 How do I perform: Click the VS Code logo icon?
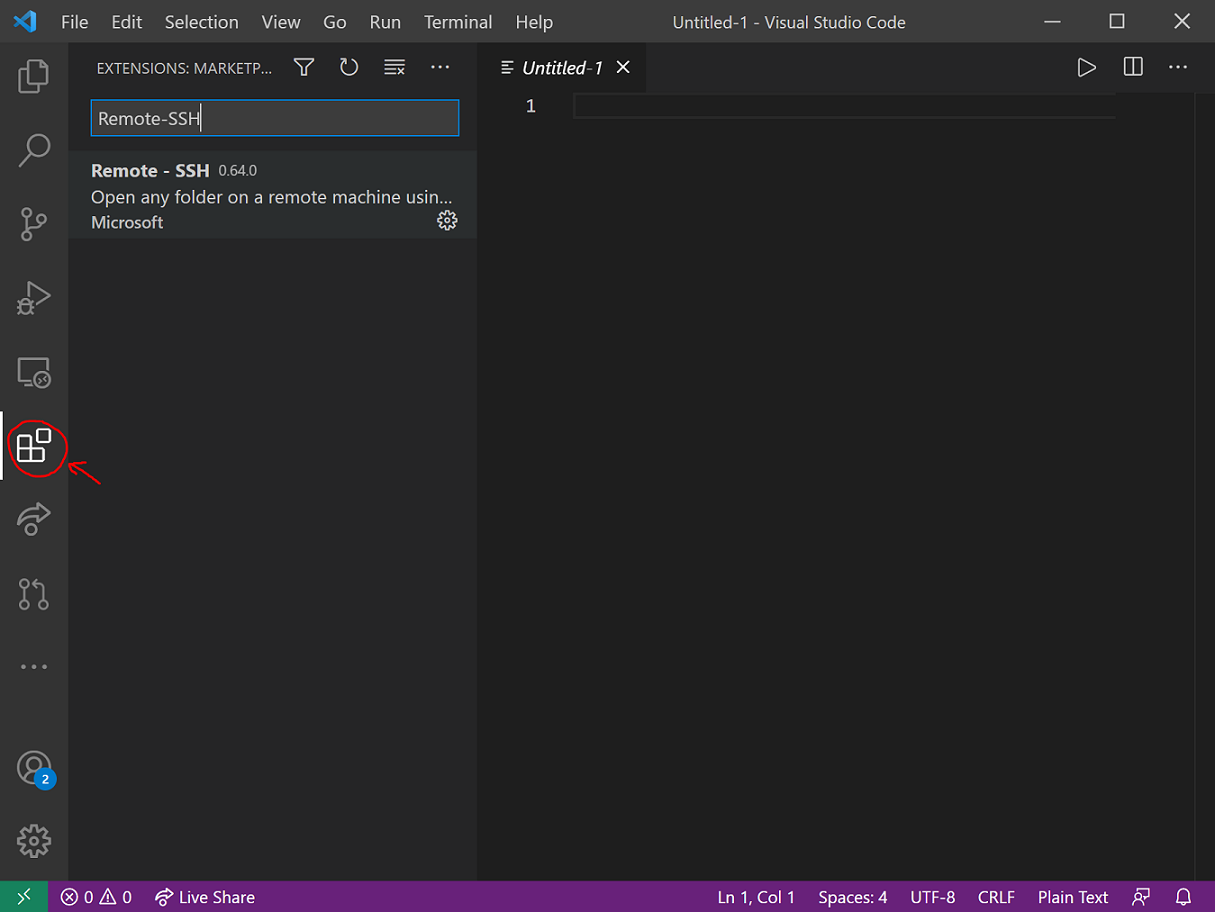(x=25, y=21)
